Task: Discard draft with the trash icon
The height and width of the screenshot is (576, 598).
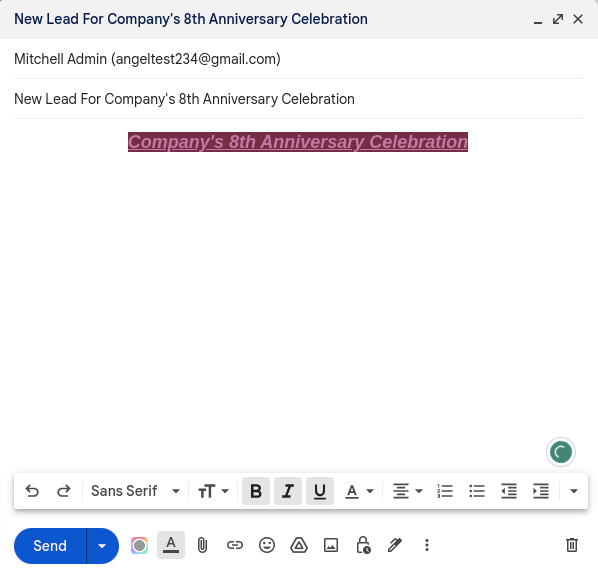Action: 572,545
